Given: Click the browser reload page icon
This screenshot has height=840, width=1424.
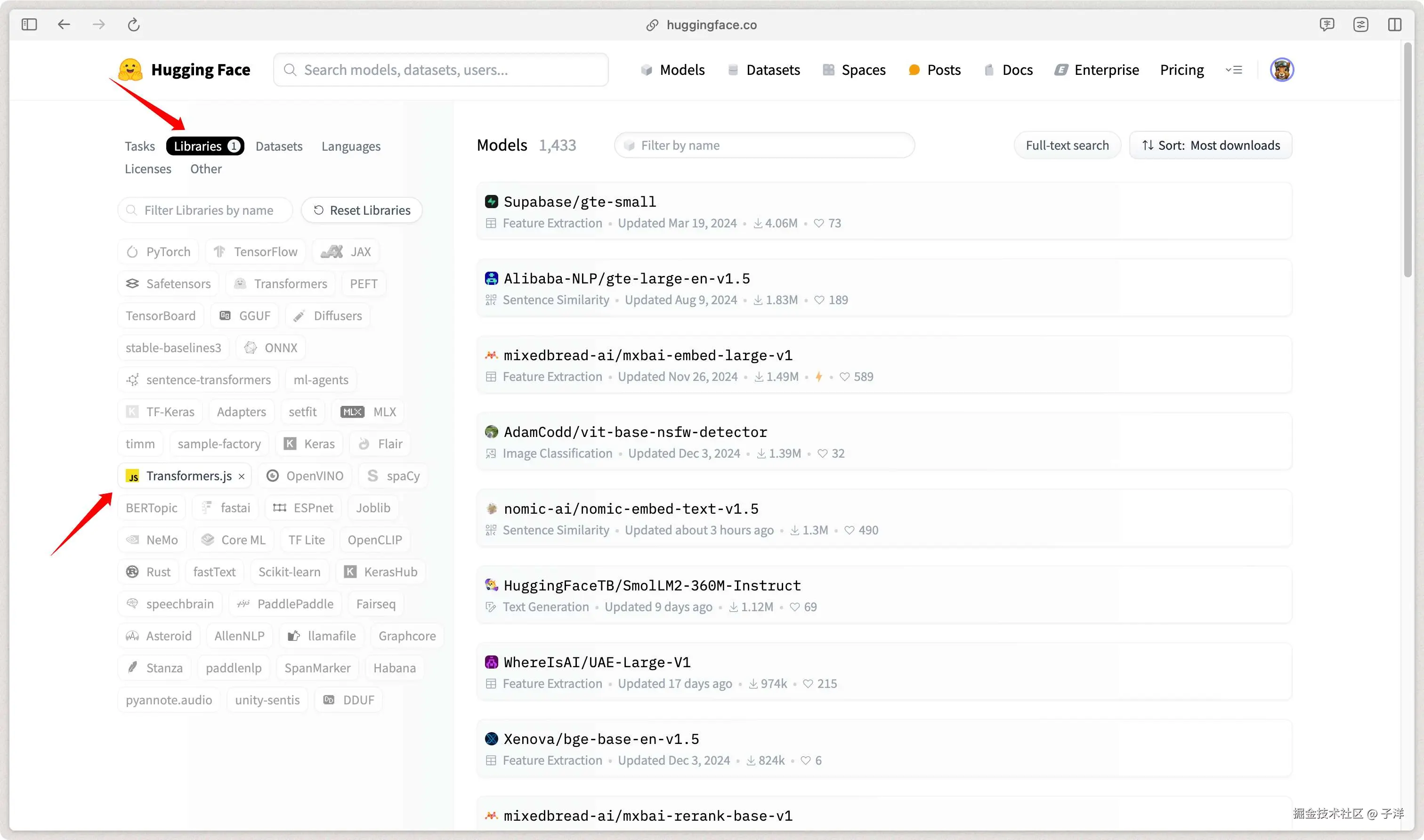Looking at the screenshot, I should point(134,24).
